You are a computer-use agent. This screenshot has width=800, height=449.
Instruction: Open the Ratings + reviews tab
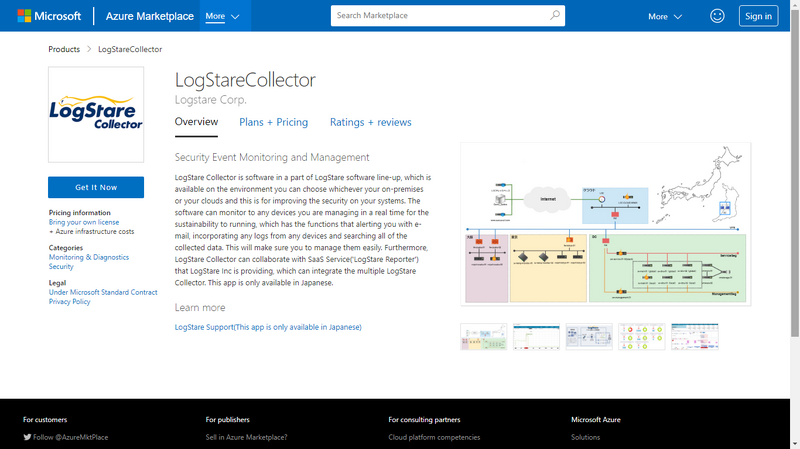click(x=370, y=122)
